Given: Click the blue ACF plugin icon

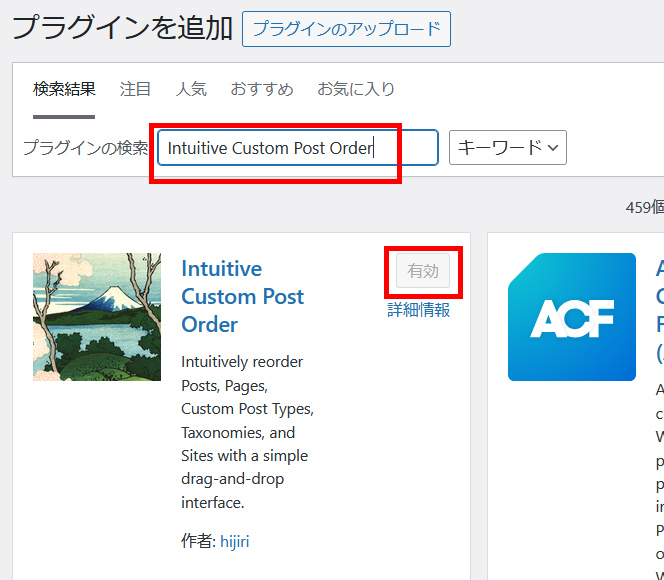Looking at the screenshot, I should 571,317.
